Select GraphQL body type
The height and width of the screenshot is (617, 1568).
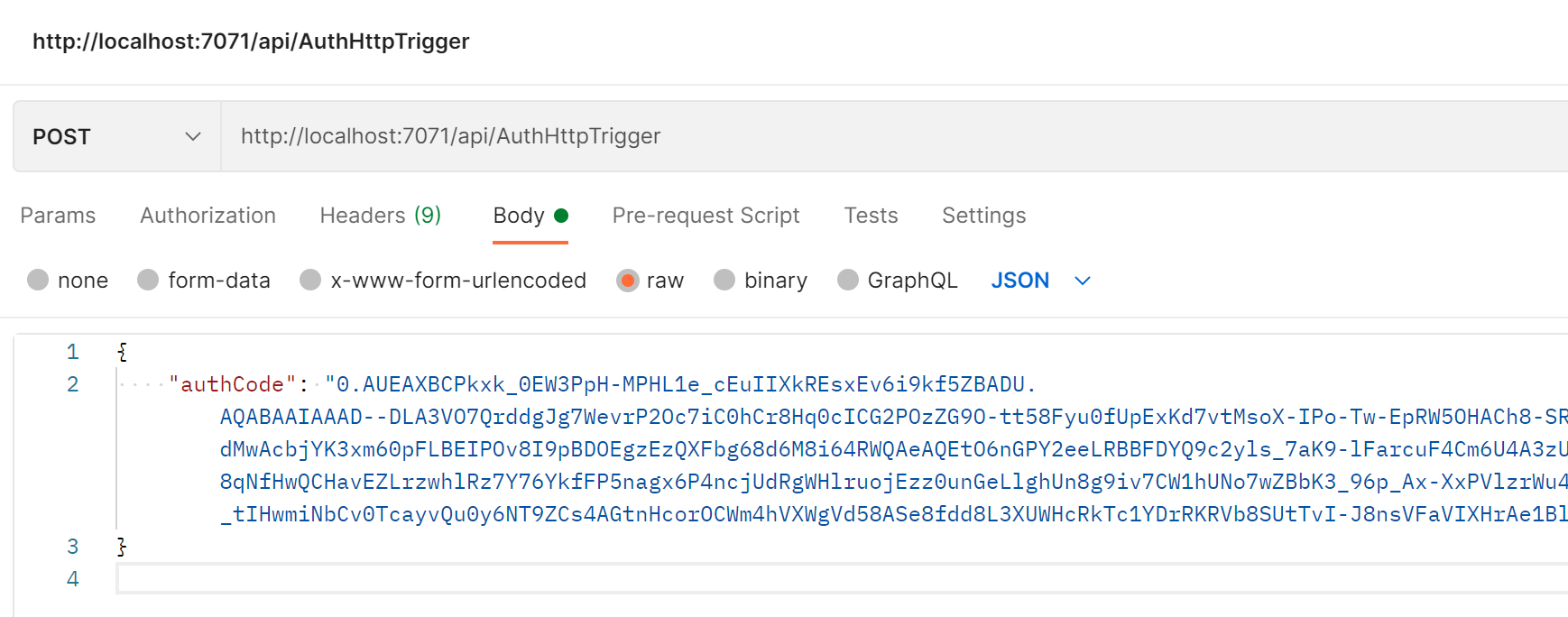848,281
